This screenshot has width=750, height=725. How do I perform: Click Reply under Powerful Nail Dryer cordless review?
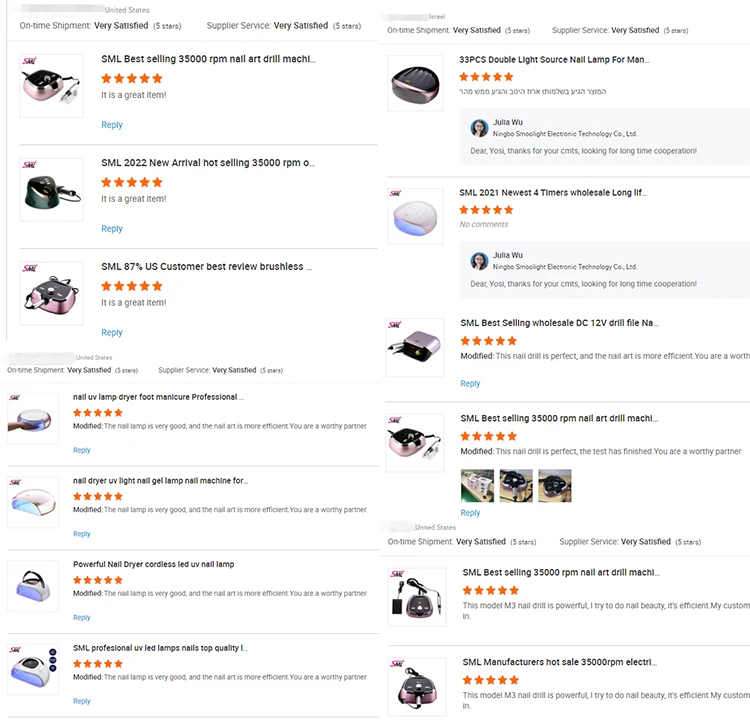(81, 617)
